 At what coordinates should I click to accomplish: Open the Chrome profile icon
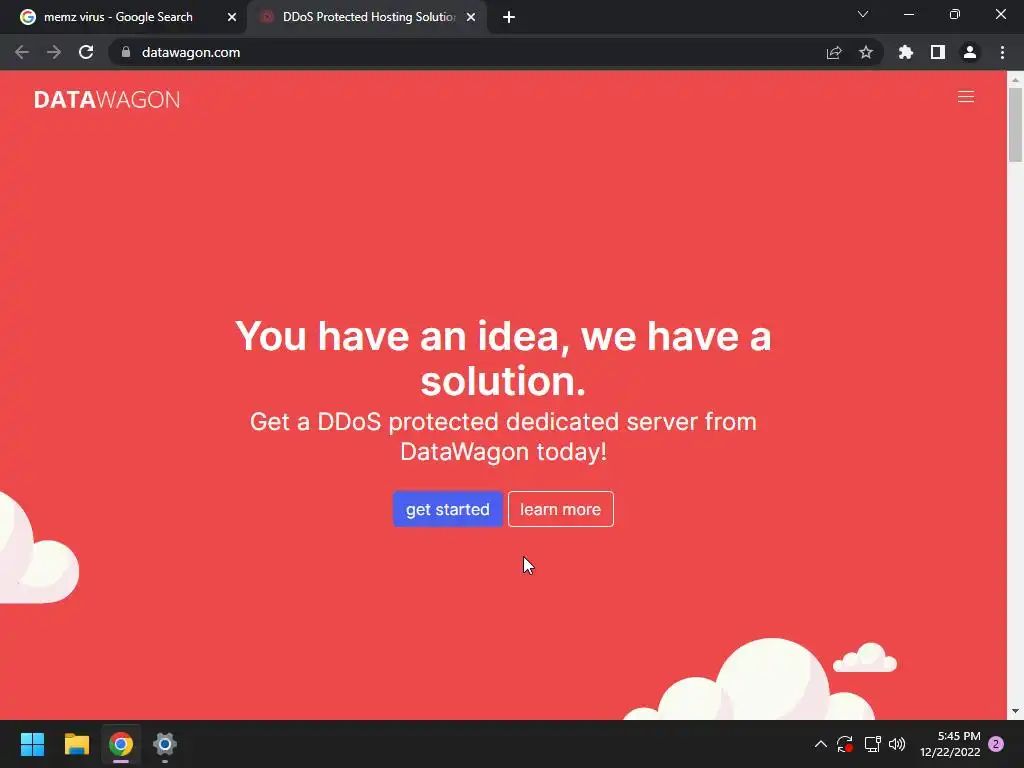coord(970,52)
